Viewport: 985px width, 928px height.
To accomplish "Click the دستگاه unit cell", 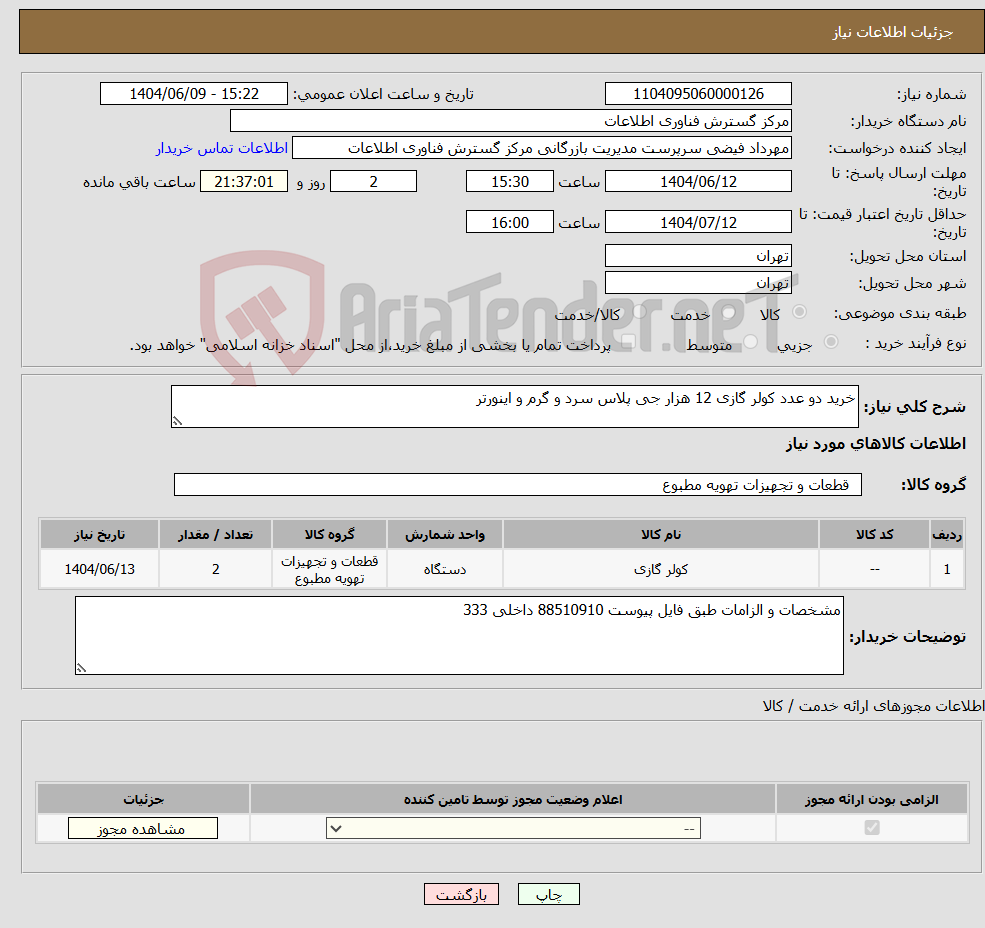I will pos(445,569).
